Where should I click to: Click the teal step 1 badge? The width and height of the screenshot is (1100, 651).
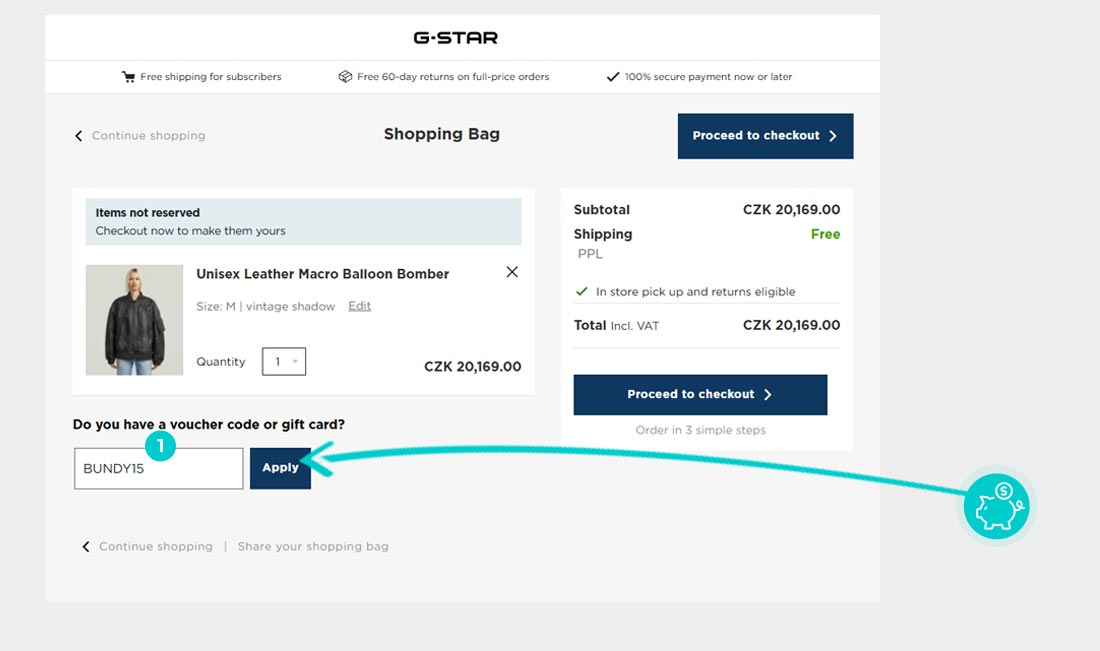tap(161, 446)
